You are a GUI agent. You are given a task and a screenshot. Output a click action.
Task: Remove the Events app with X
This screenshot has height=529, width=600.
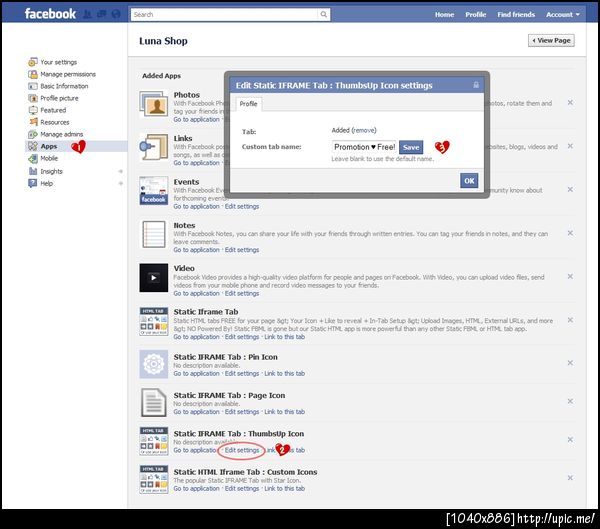click(570, 189)
